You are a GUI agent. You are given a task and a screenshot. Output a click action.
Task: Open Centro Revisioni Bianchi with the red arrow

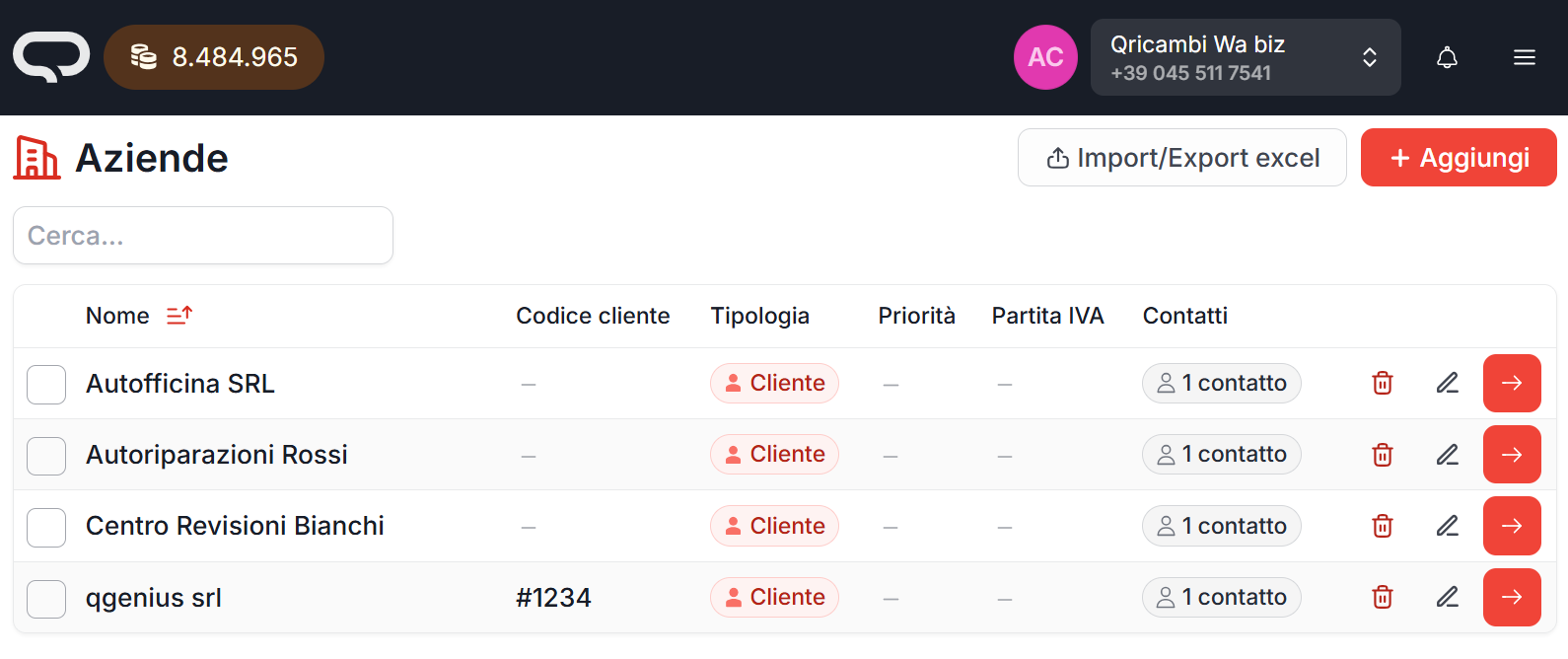tap(1512, 526)
